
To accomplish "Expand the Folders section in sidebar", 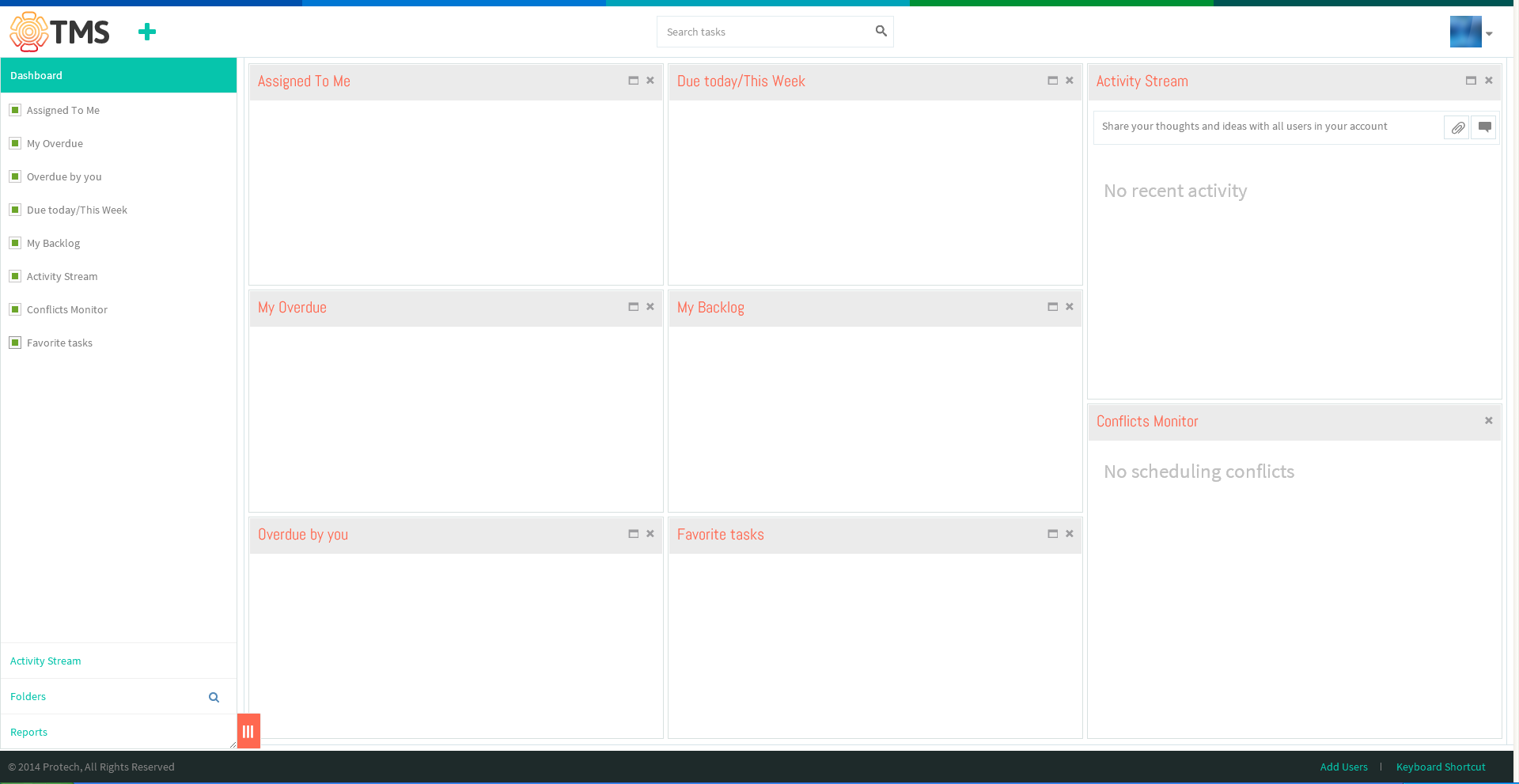I will (x=28, y=696).
